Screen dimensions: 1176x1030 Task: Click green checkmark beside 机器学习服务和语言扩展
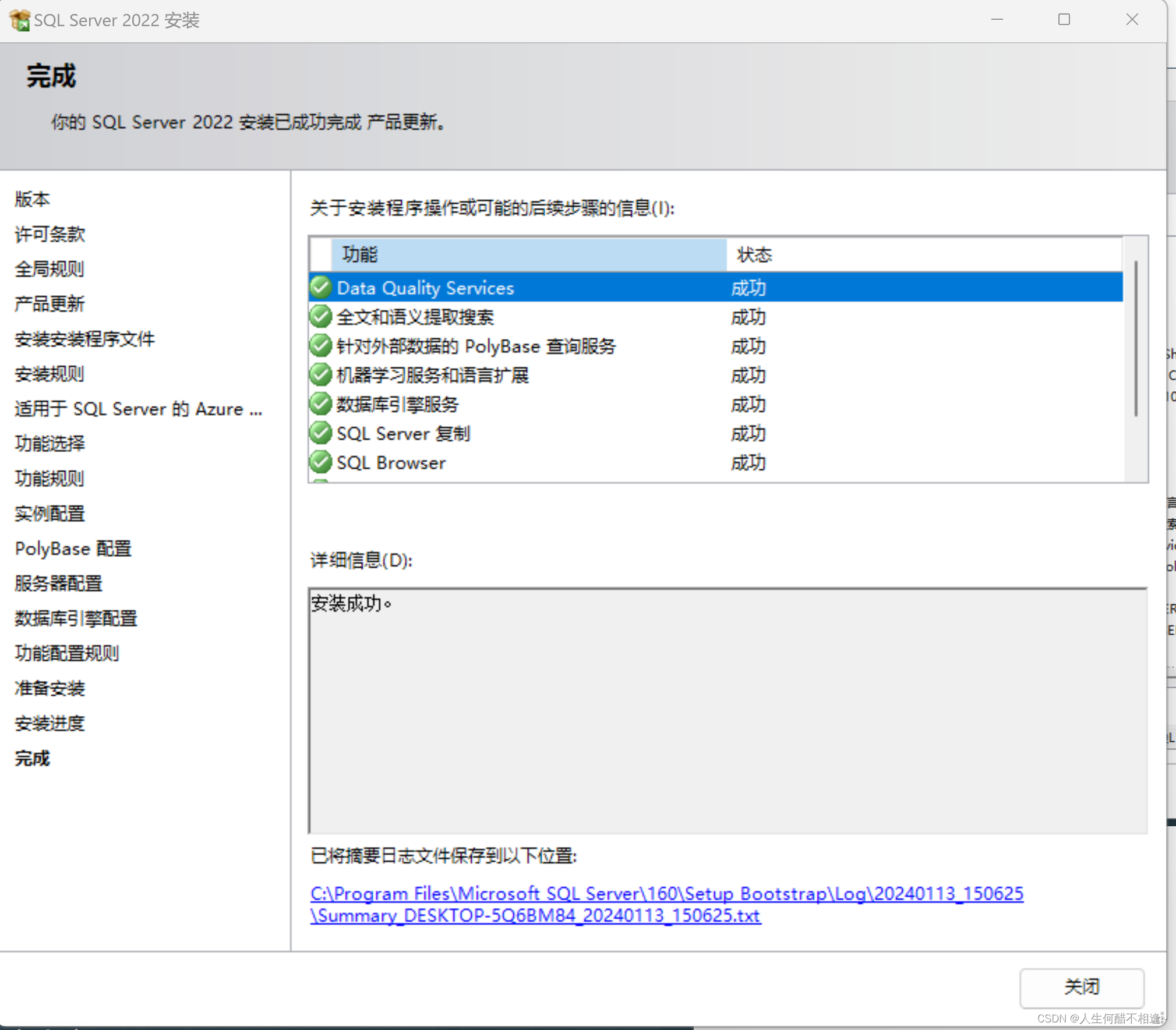[320, 374]
